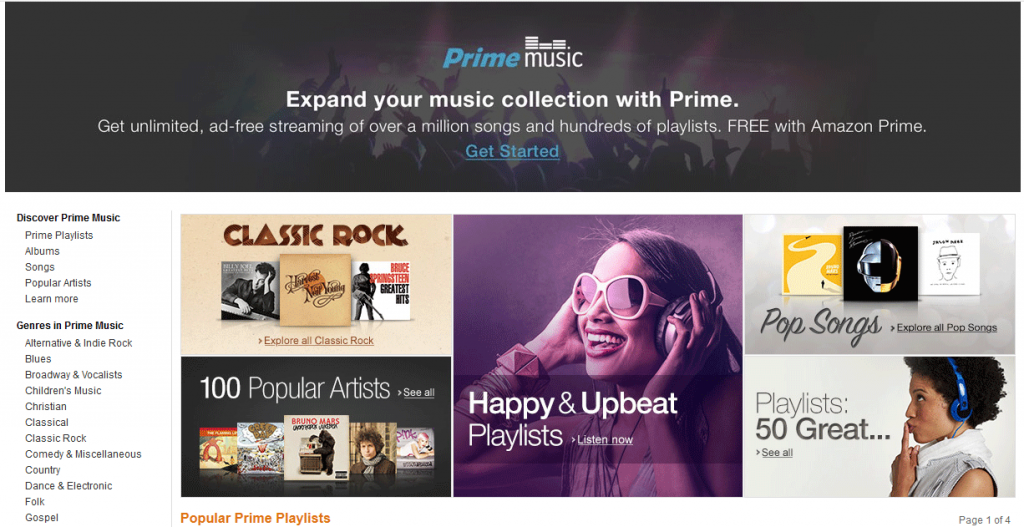Choose Popular Artists from the sidebar
The image size is (1024, 527).
coord(58,283)
